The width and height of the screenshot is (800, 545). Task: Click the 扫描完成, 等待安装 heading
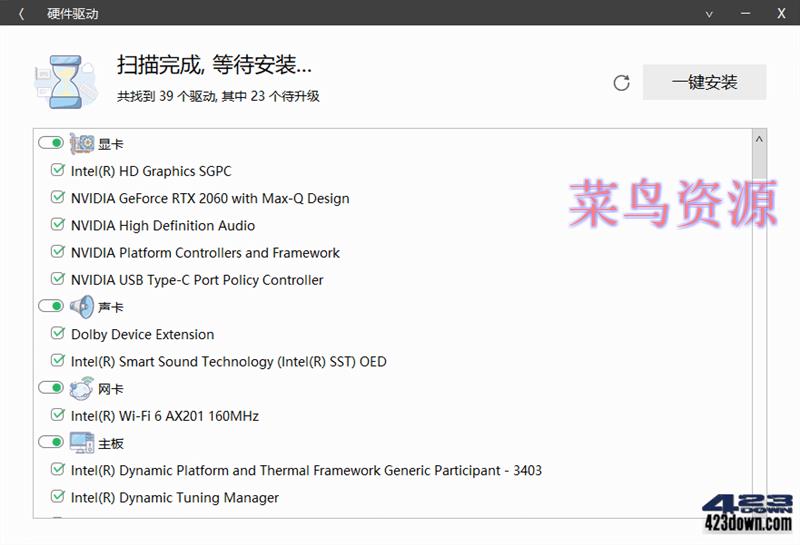tap(214, 65)
